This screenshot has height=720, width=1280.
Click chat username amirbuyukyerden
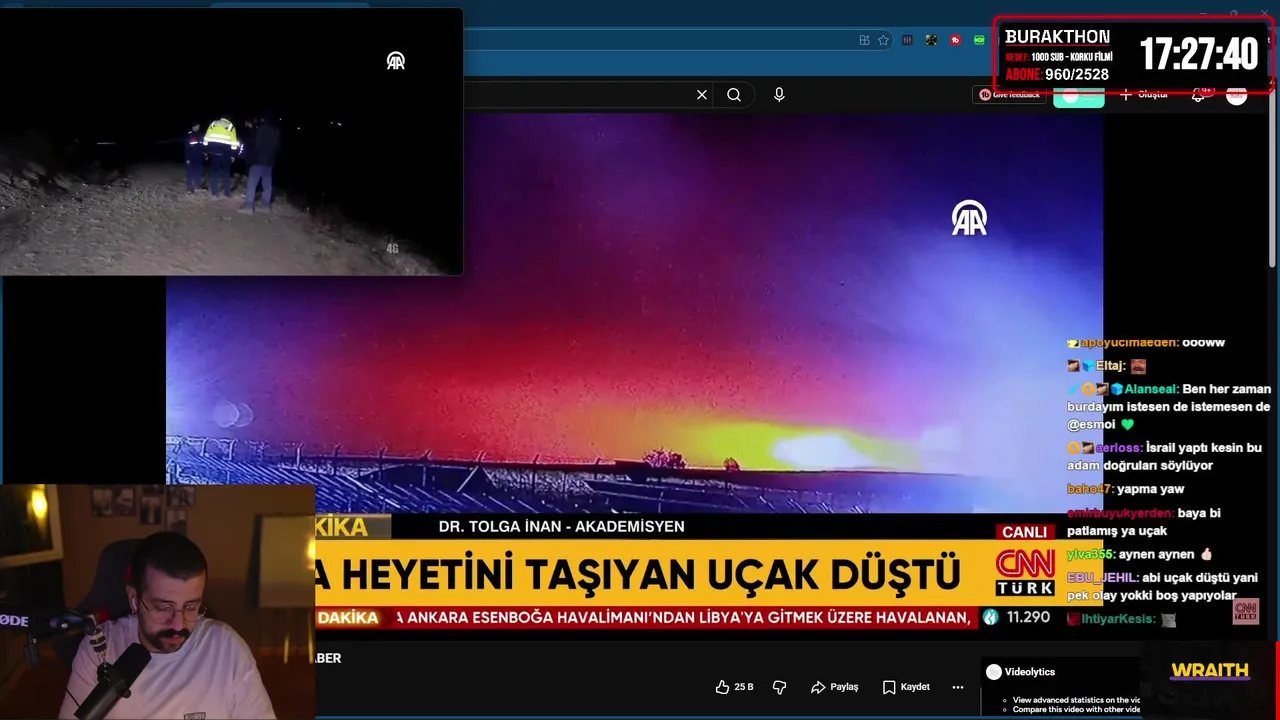pyautogui.click(x=1120, y=513)
